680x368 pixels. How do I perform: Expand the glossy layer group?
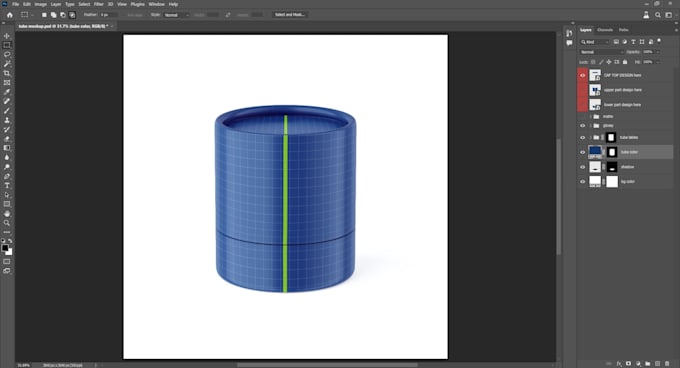[590, 126]
